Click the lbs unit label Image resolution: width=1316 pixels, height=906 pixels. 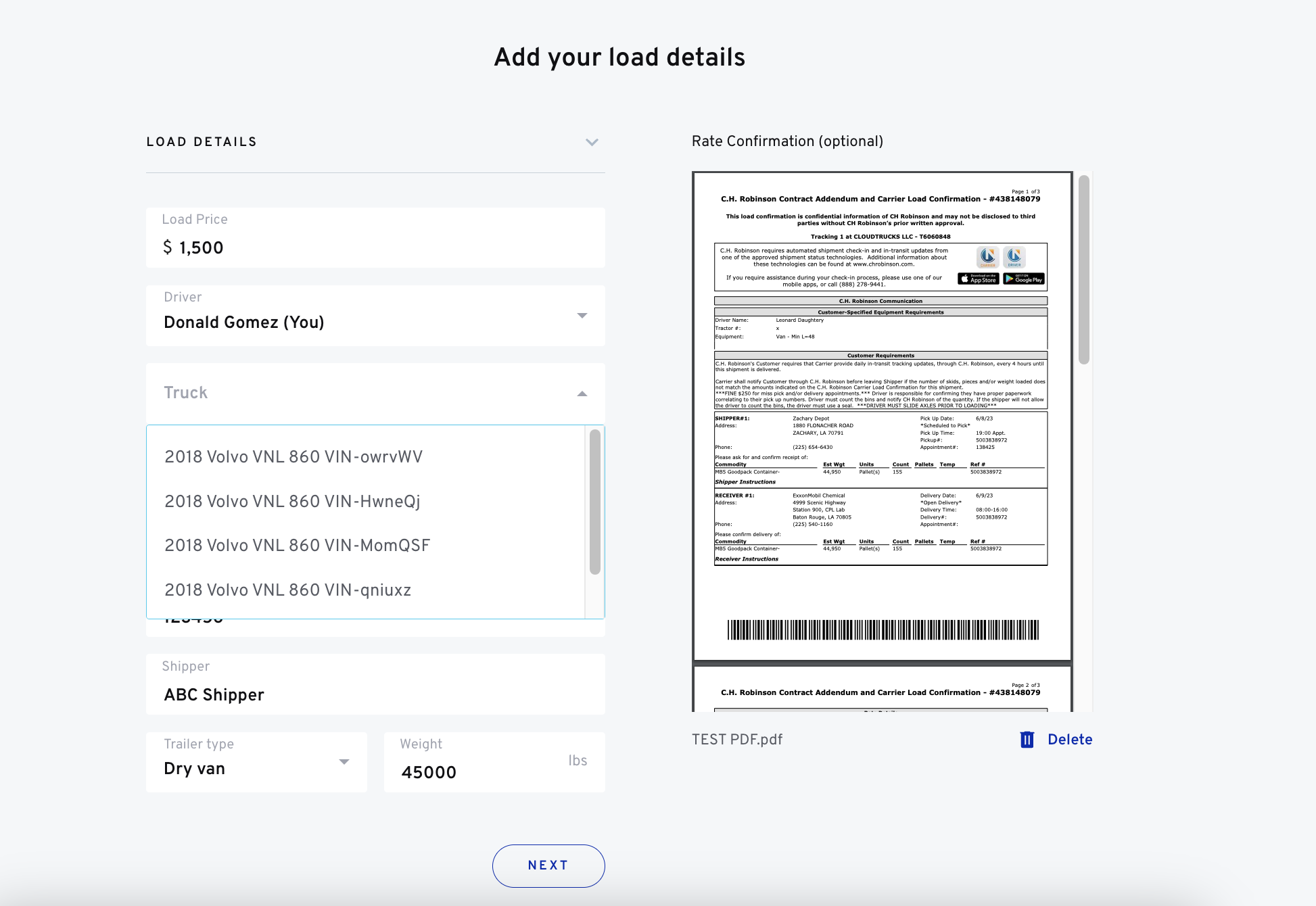[578, 761]
